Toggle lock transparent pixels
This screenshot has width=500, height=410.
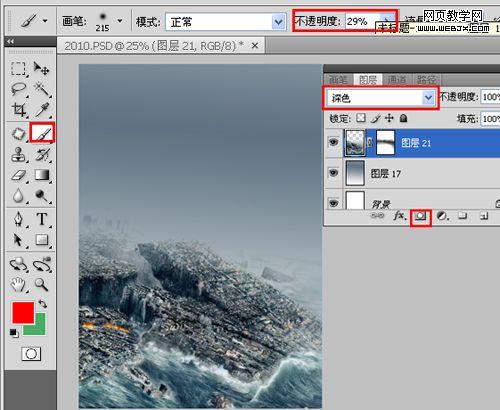(361, 118)
